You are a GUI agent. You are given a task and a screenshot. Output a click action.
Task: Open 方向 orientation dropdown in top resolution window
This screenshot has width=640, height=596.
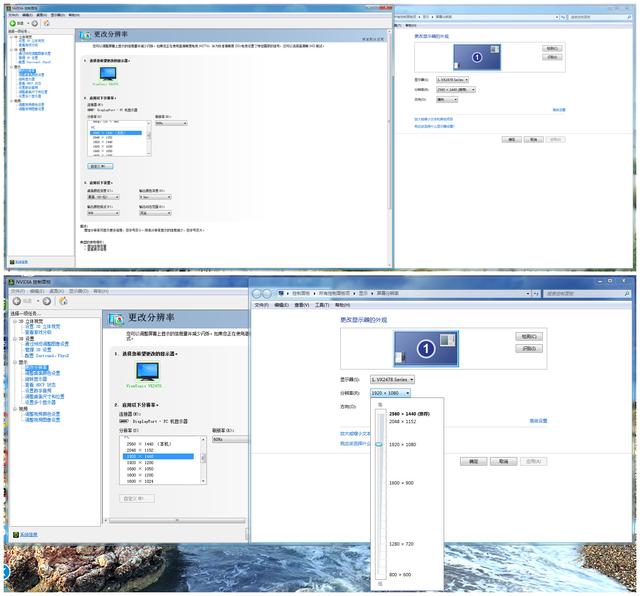(x=447, y=100)
